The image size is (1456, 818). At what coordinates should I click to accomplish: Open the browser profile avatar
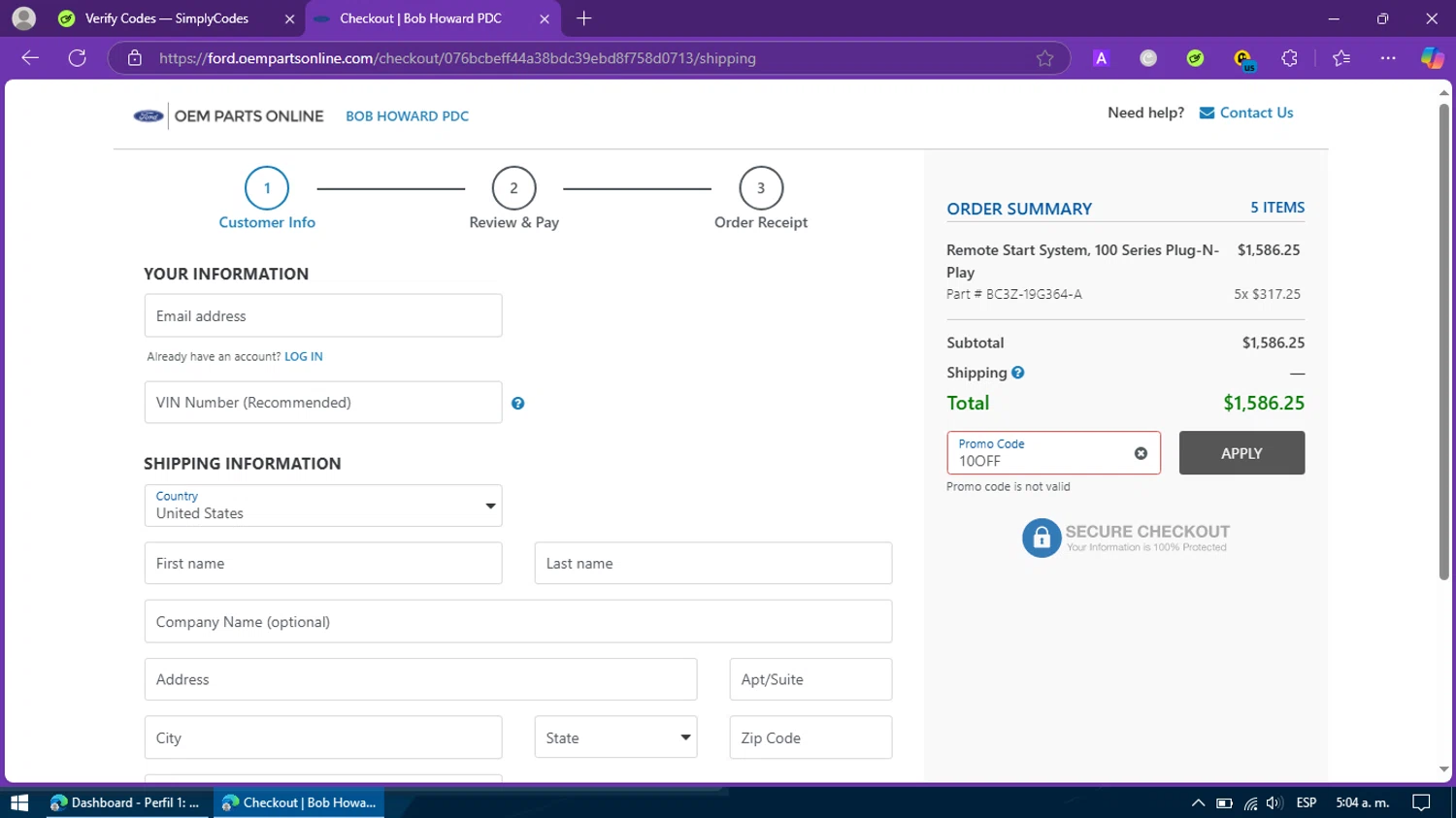point(23,18)
